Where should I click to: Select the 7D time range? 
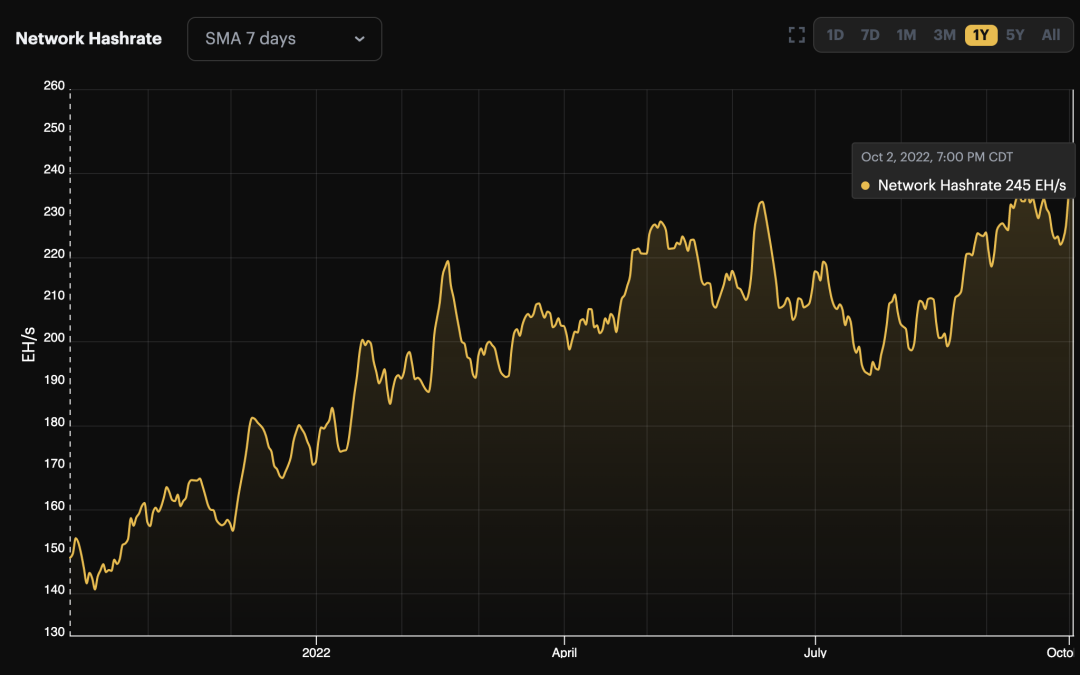[x=870, y=35]
